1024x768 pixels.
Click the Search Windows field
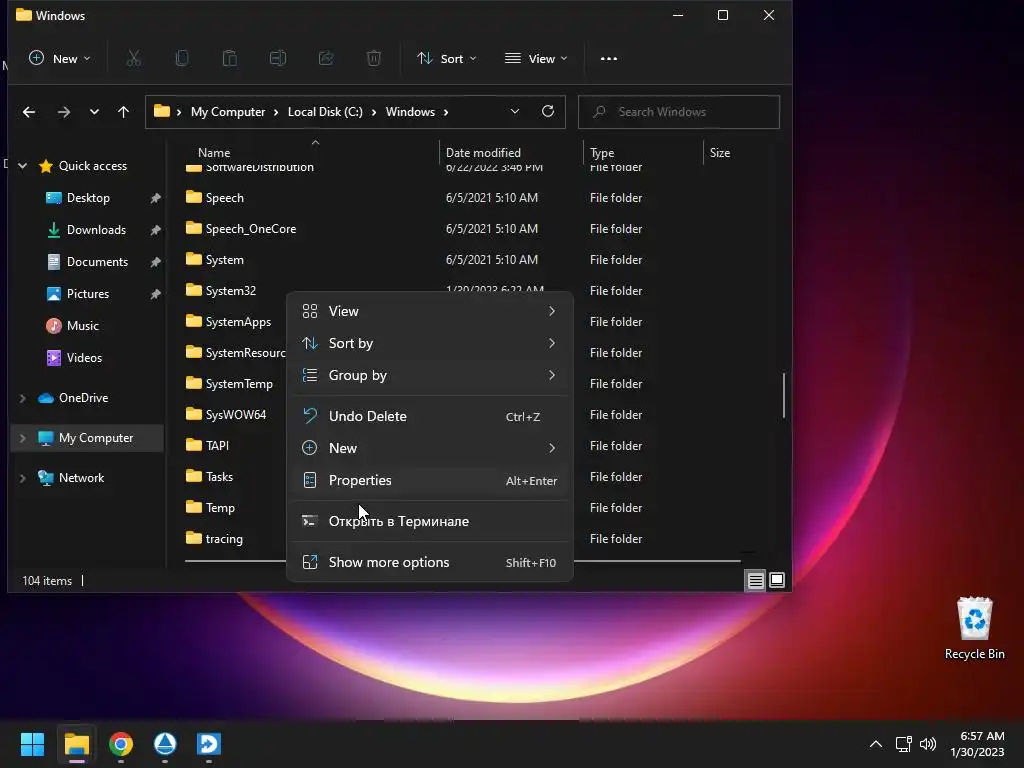coord(679,112)
